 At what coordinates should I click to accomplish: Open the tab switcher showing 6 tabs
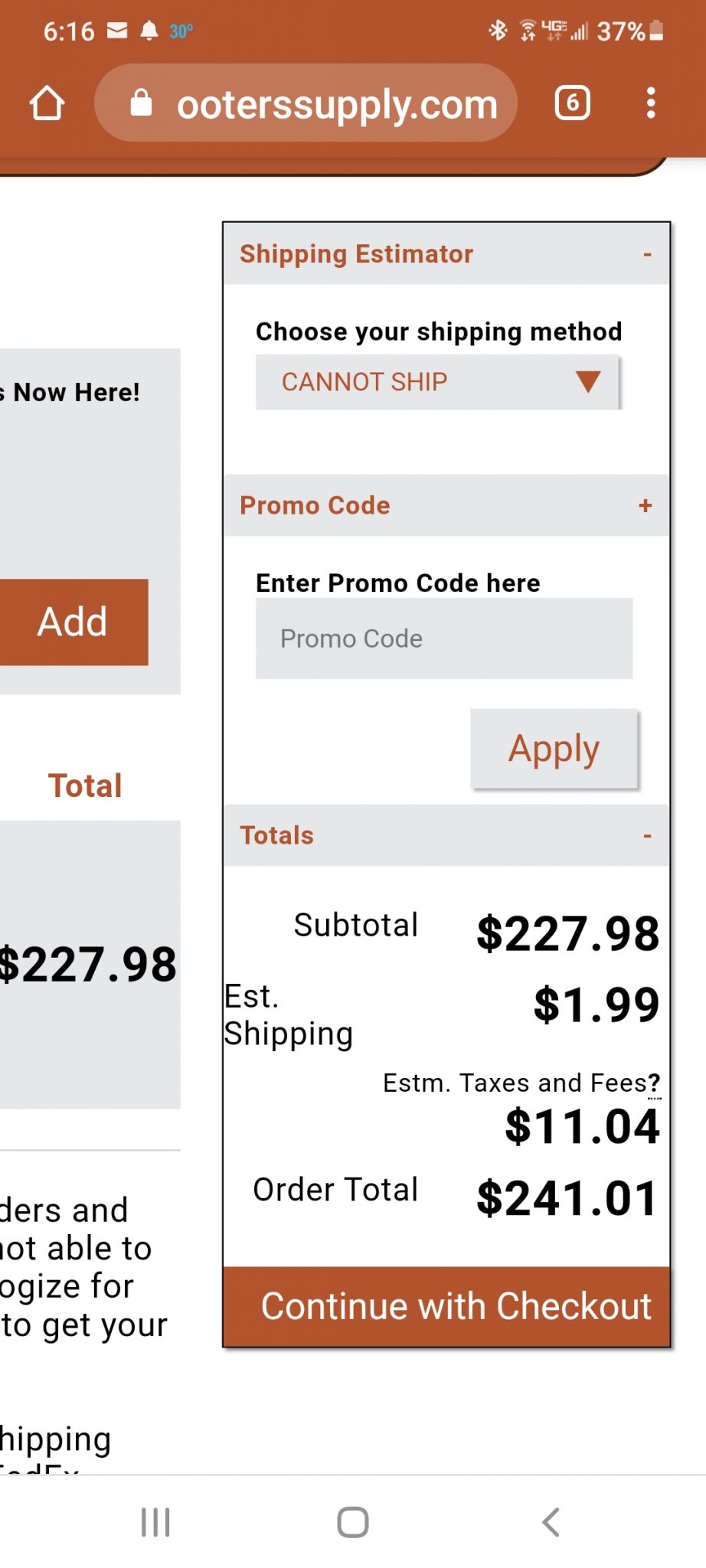[572, 103]
